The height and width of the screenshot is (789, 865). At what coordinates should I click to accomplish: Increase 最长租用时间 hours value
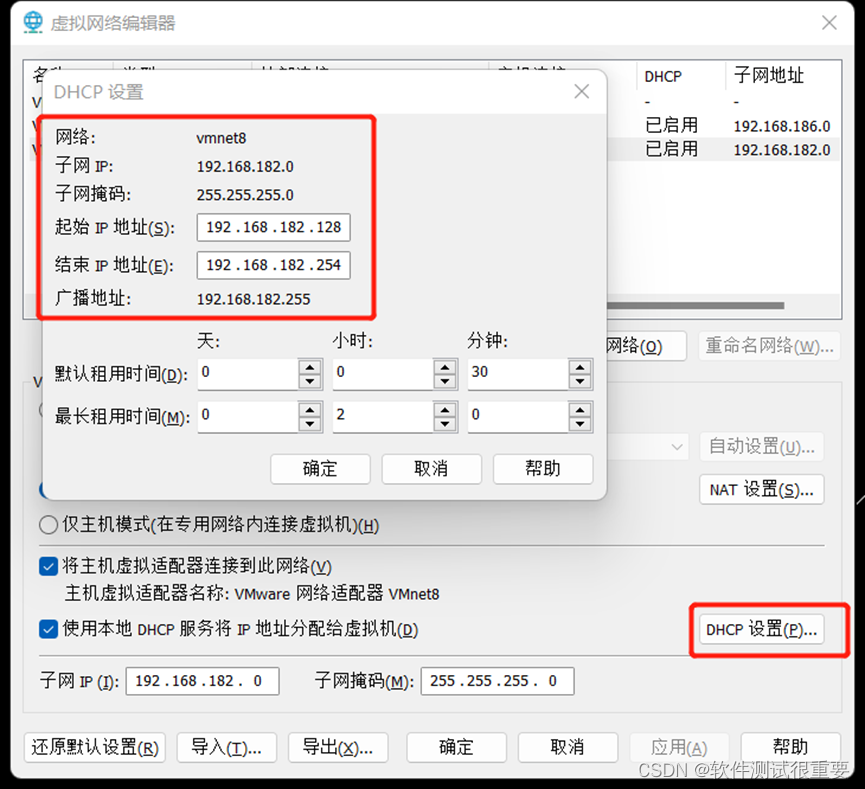click(x=445, y=410)
